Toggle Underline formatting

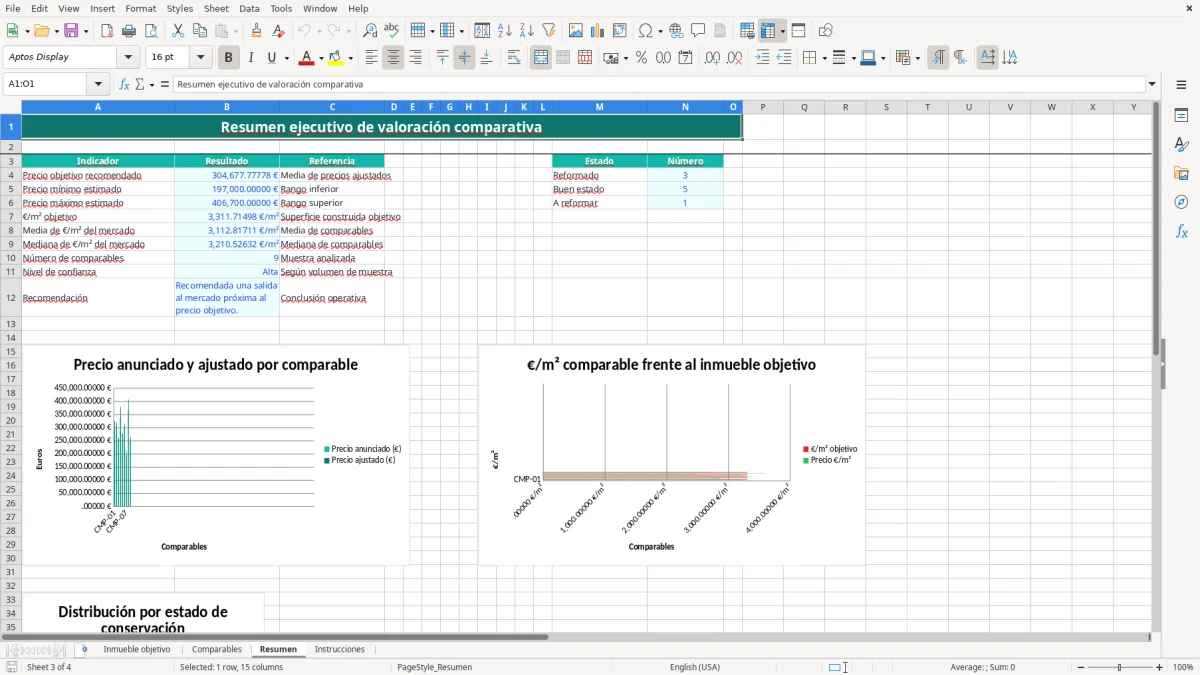tap(272, 58)
